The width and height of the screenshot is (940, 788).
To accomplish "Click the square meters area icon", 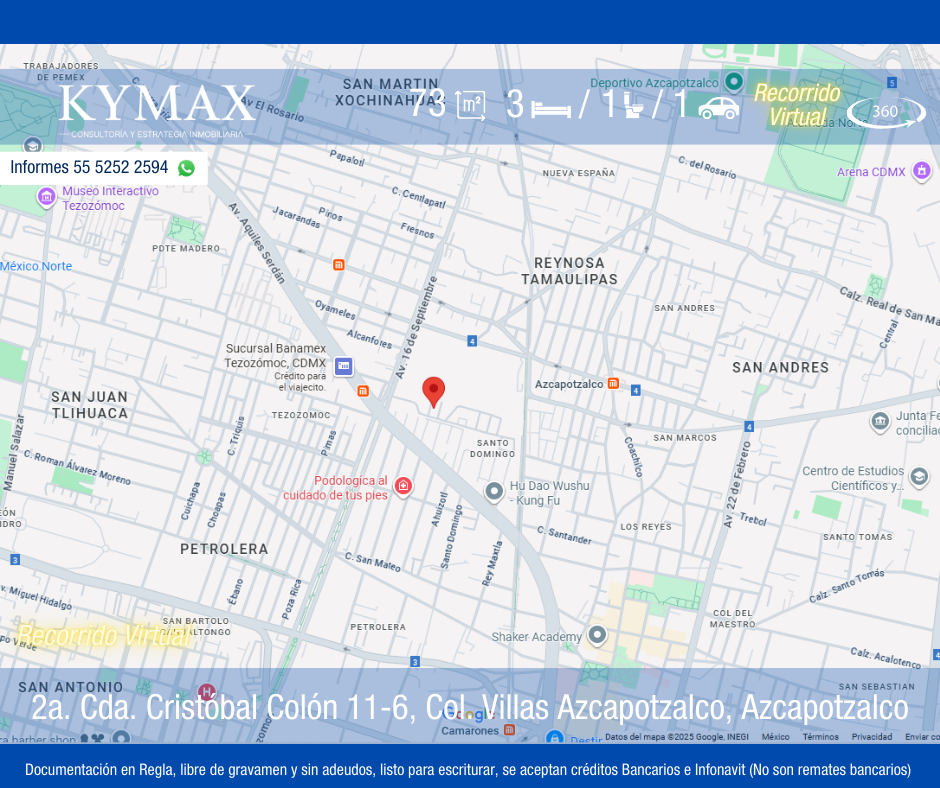I will click(x=471, y=106).
